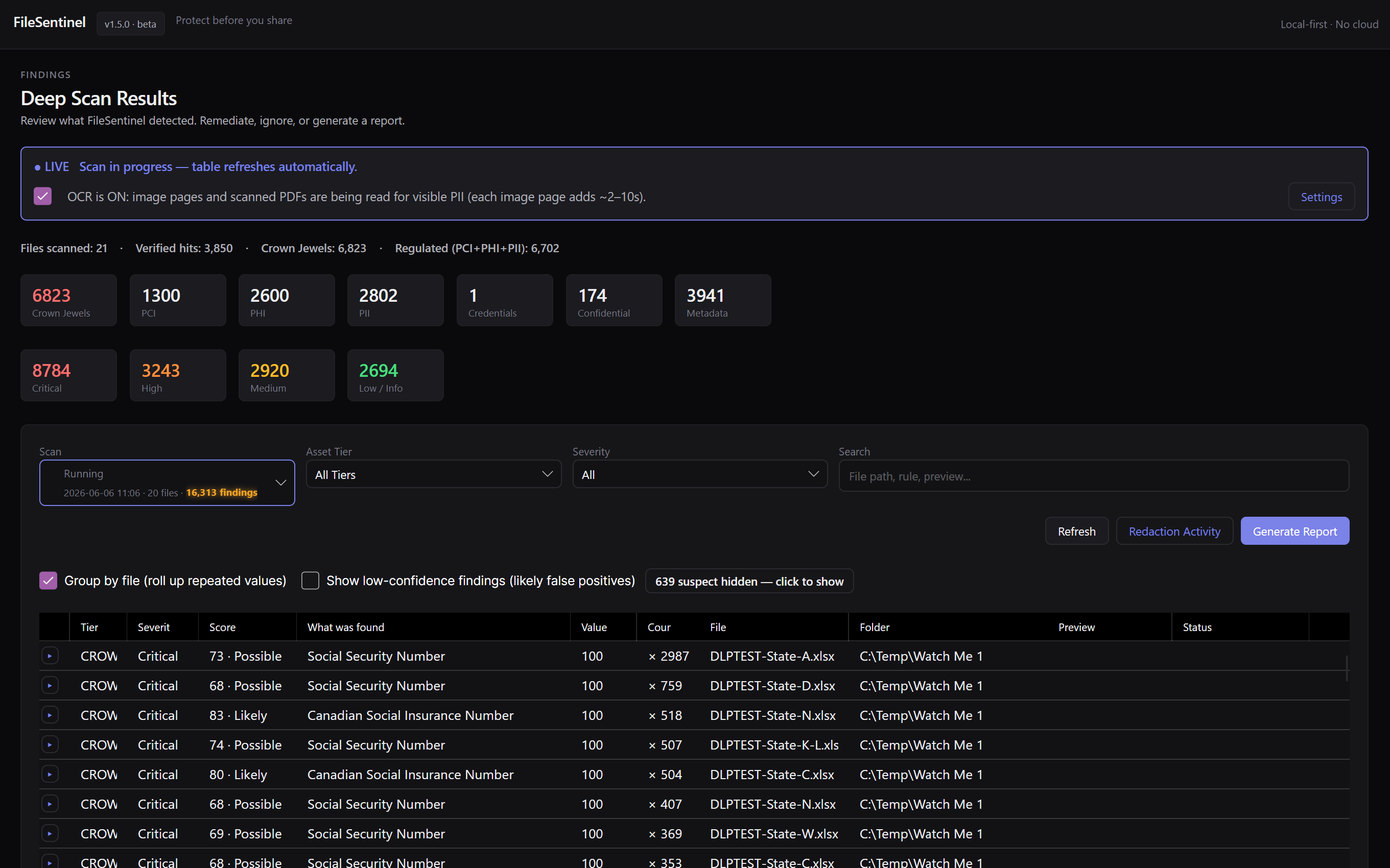The height and width of the screenshot is (868, 1390).
Task: Select the PII 2802 card
Action: pos(396,300)
